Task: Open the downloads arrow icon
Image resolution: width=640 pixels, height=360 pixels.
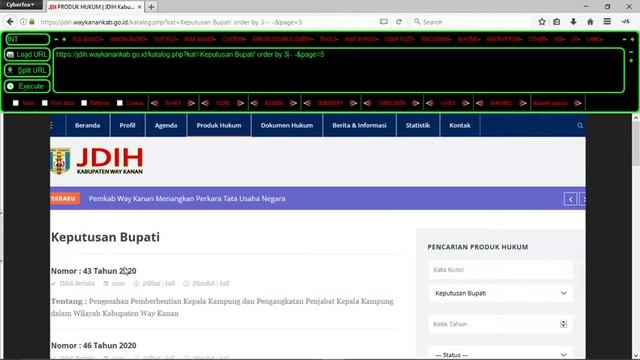Action: click(573, 22)
